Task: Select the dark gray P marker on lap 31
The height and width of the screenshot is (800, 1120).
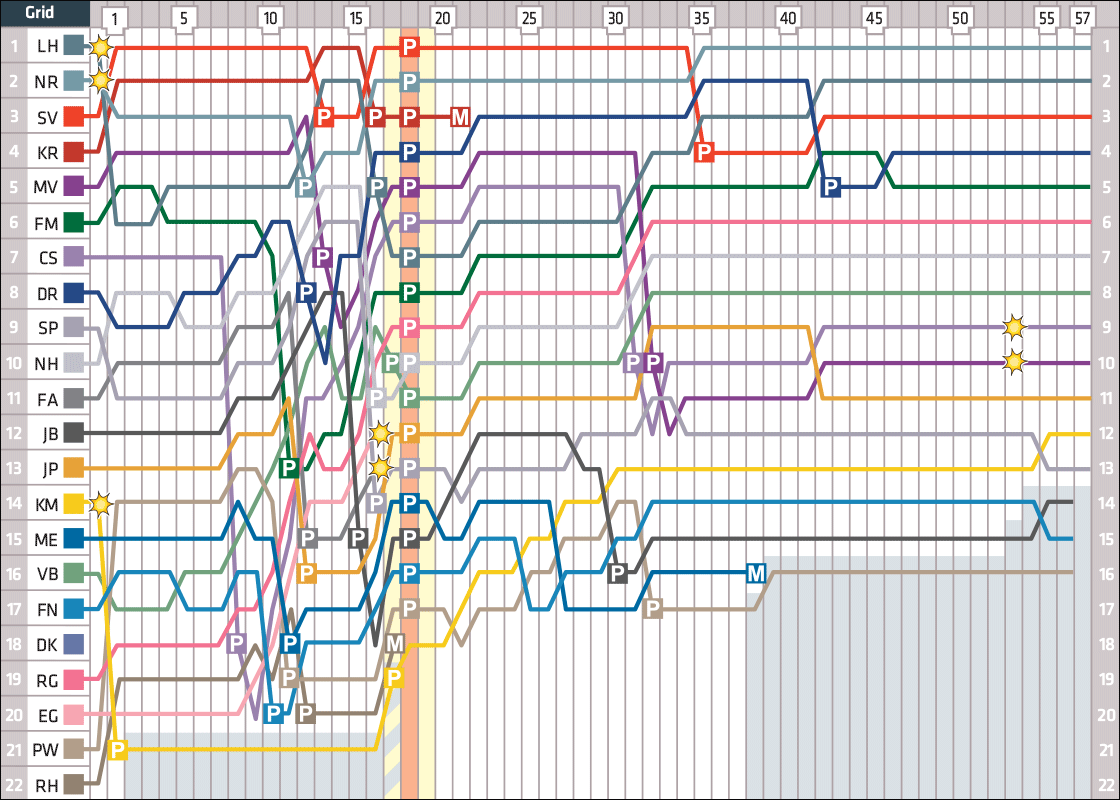Action: [618, 573]
